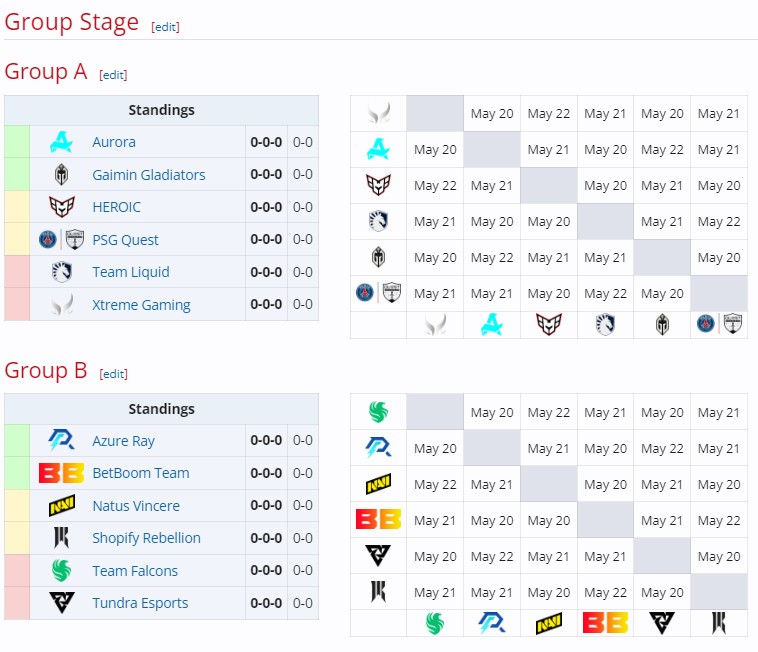Click the Aurora logo in Group A standings

point(61,142)
